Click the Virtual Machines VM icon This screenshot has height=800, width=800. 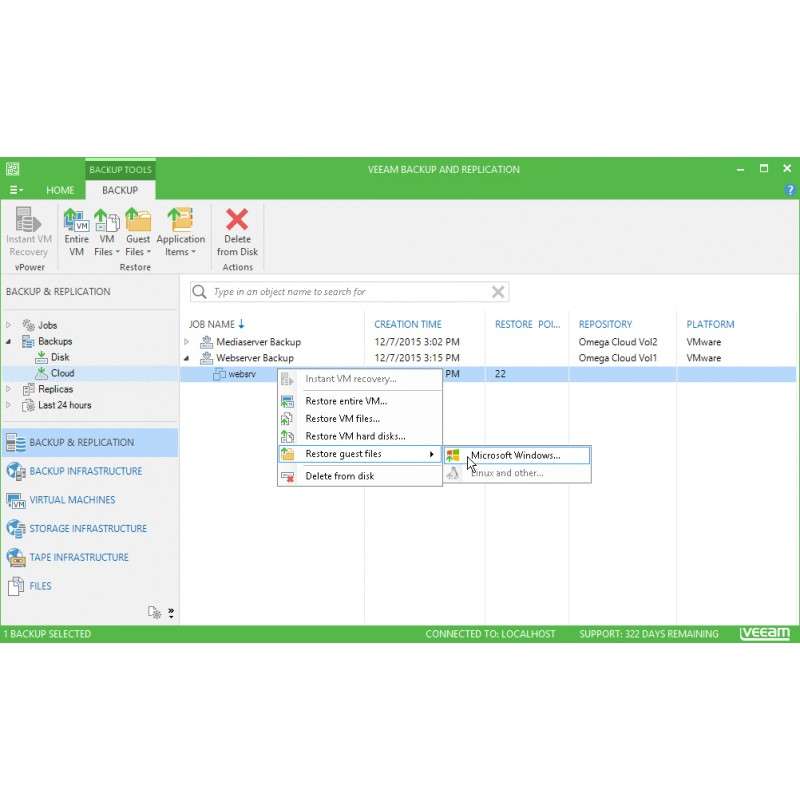click(16, 500)
